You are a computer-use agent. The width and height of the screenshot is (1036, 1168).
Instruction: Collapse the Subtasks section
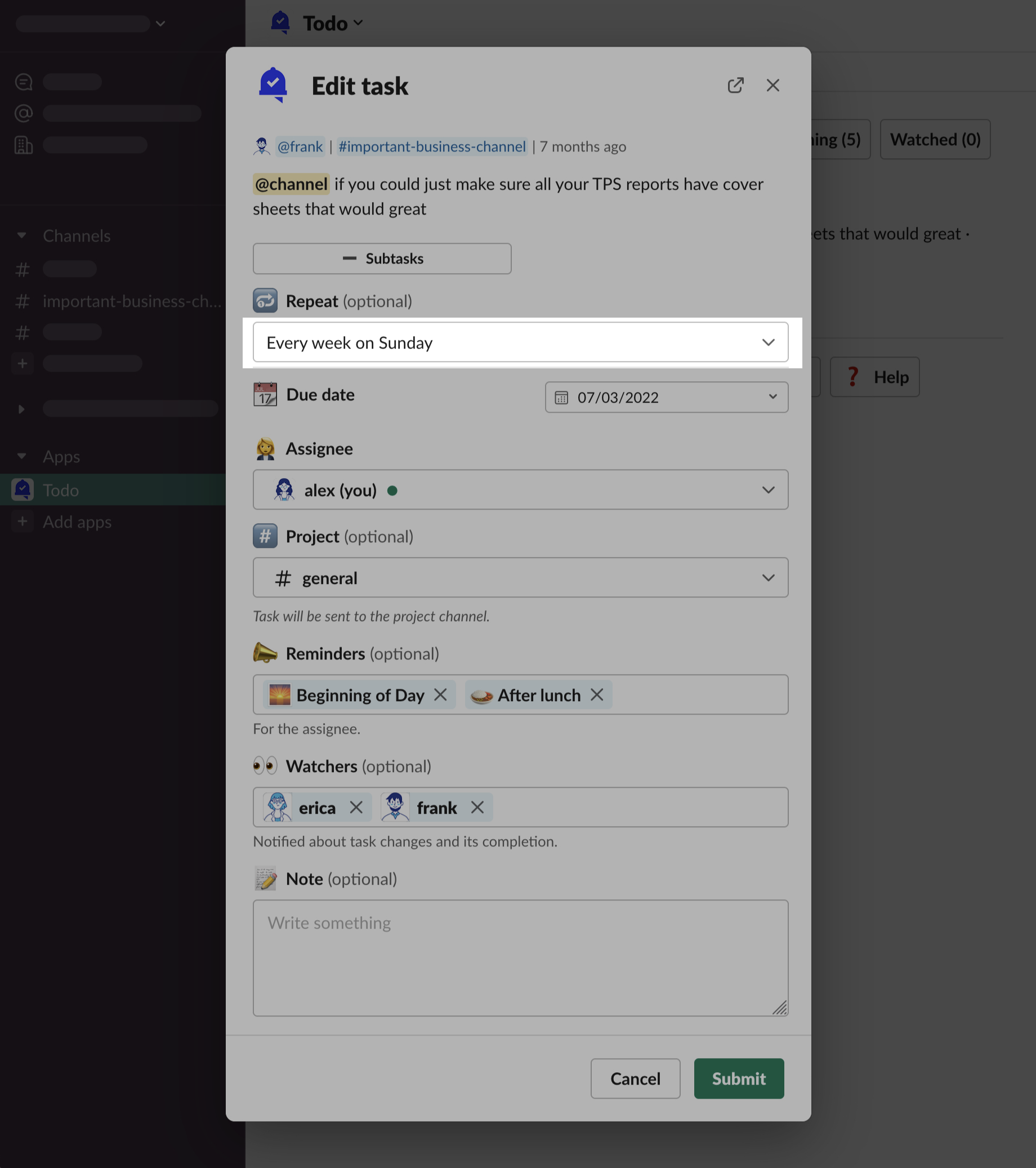[382, 259]
